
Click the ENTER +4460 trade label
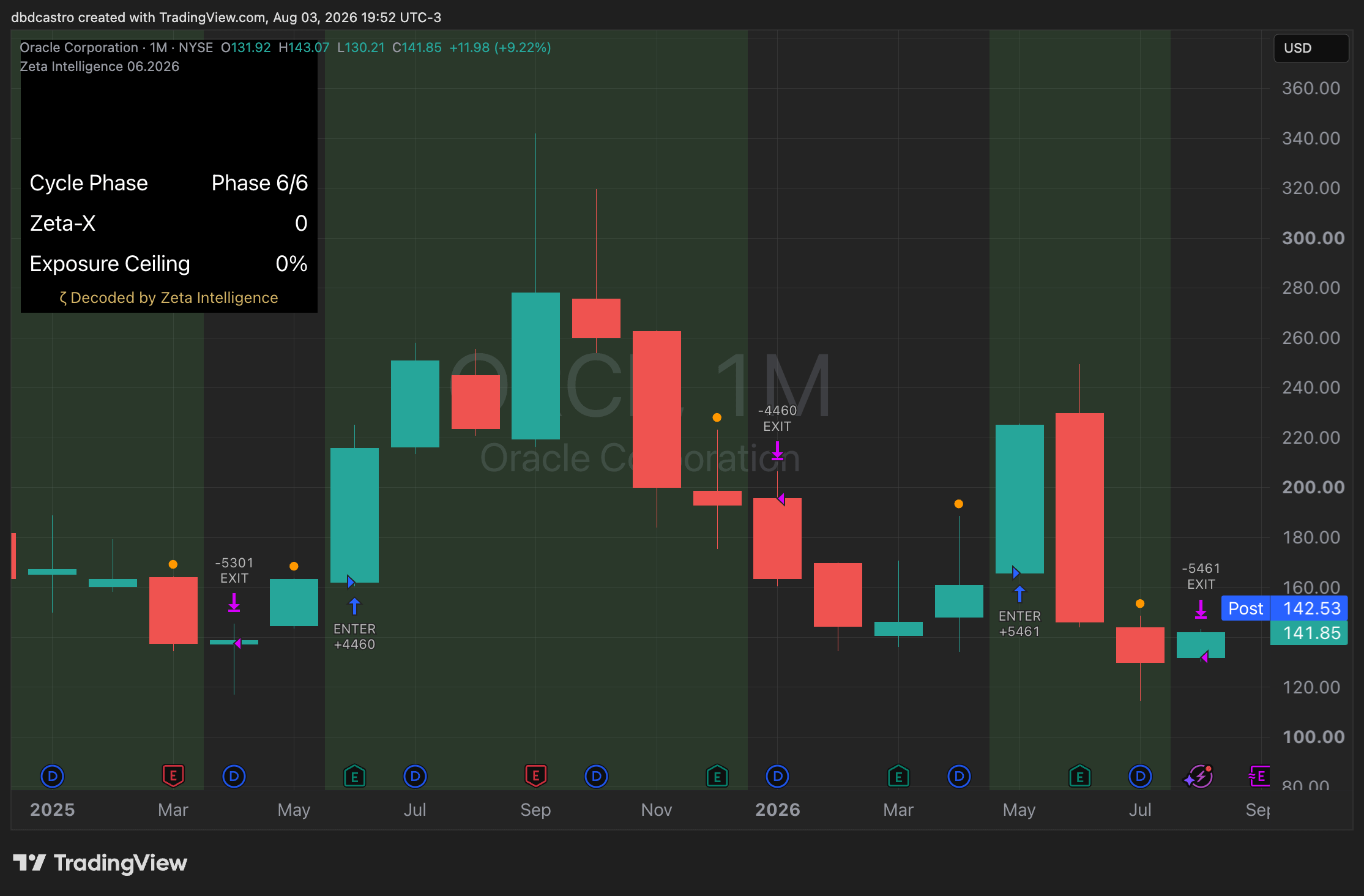click(x=354, y=637)
